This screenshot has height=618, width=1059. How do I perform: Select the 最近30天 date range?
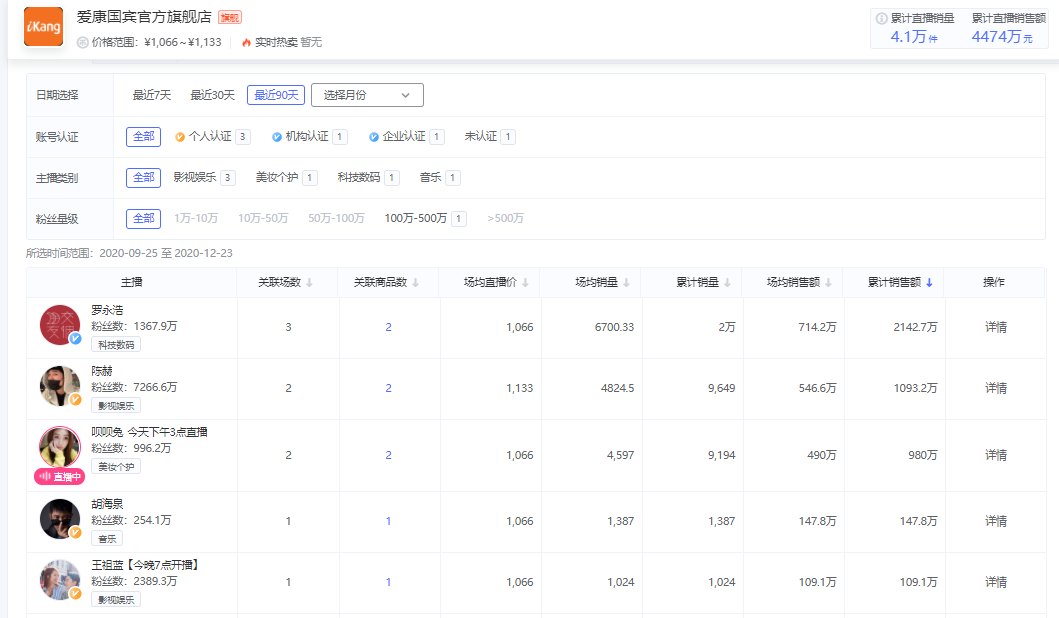click(213, 95)
